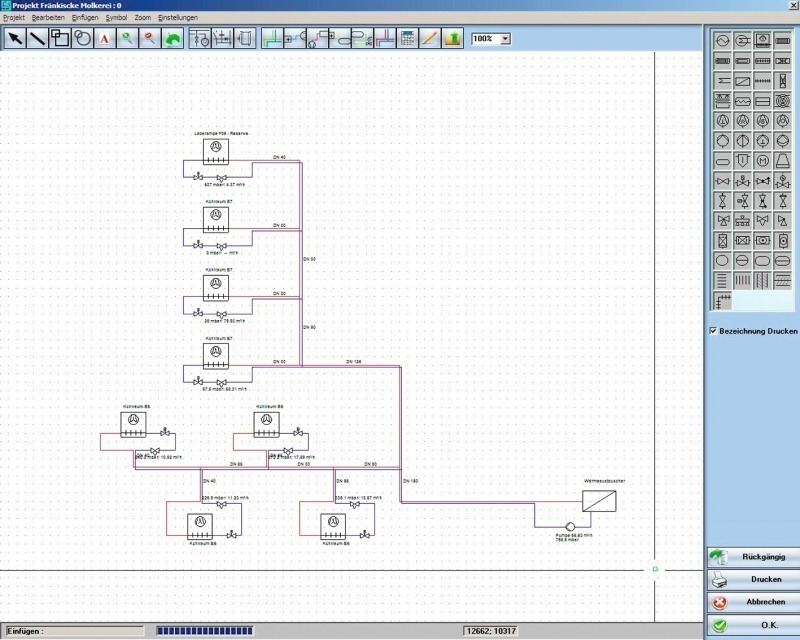Toggle the Bezeichnung Drucken checkbox

pyautogui.click(x=713, y=331)
